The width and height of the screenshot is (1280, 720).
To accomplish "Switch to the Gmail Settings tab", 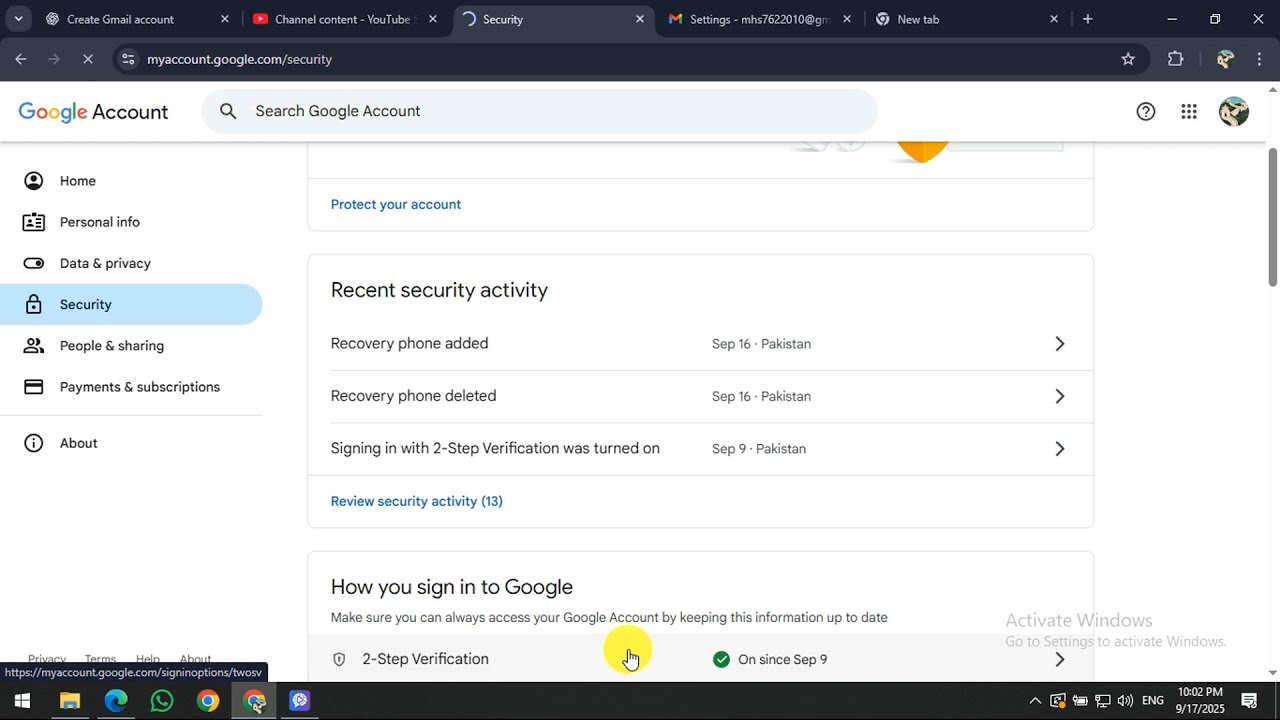I will (760, 19).
